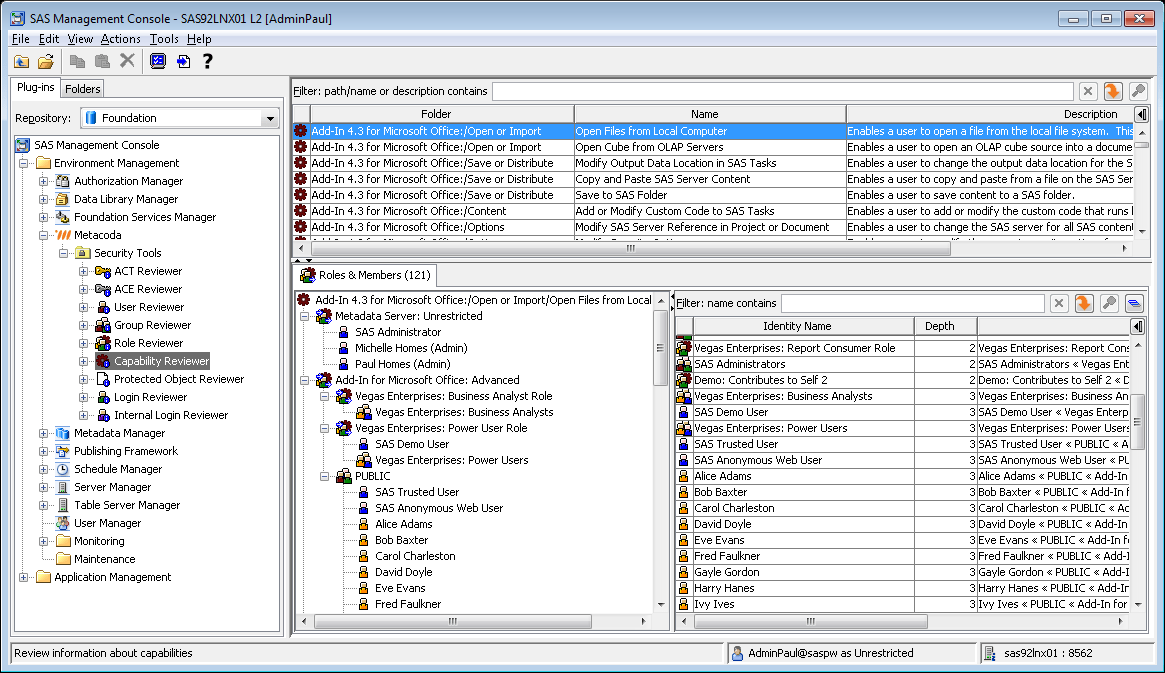
Task: Click the Data Library Manager icon
Action: pyautogui.click(x=63, y=199)
